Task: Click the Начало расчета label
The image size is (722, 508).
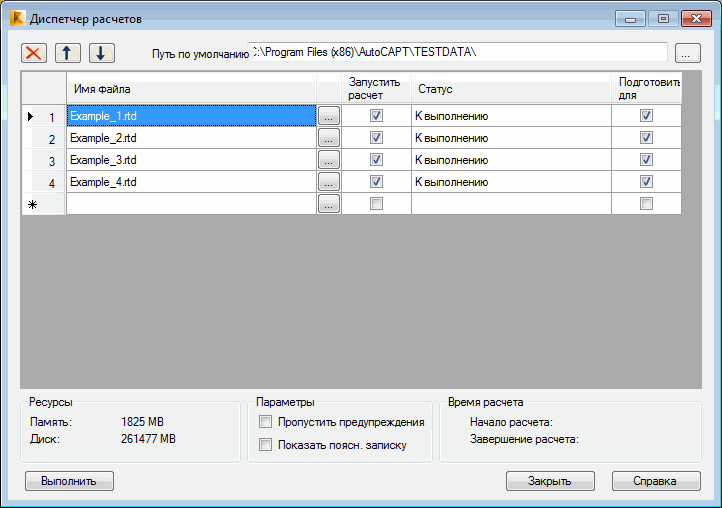Action: [x=511, y=422]
